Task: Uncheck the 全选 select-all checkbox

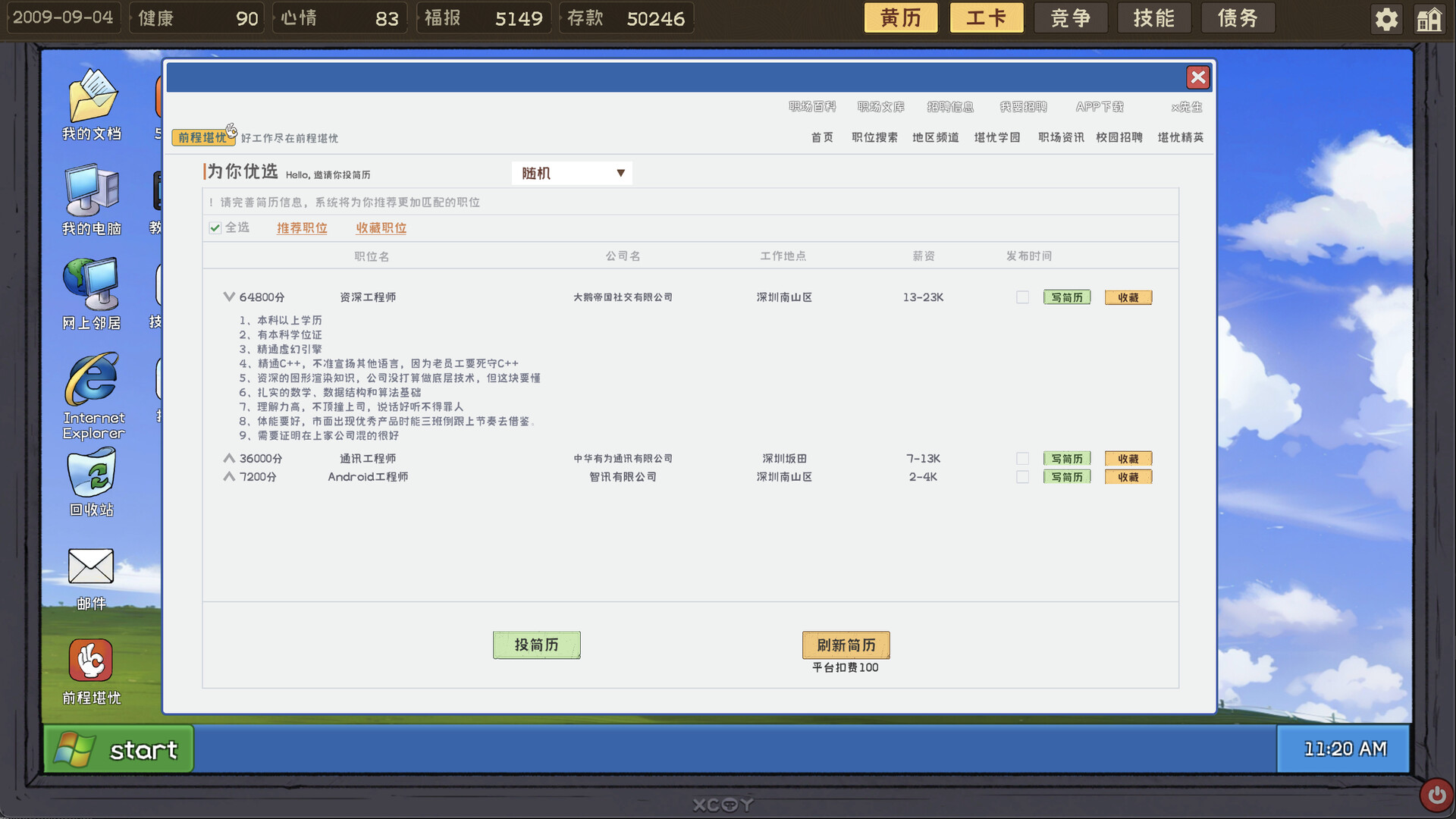Action: pyautogui.click(x=215, y=227)
